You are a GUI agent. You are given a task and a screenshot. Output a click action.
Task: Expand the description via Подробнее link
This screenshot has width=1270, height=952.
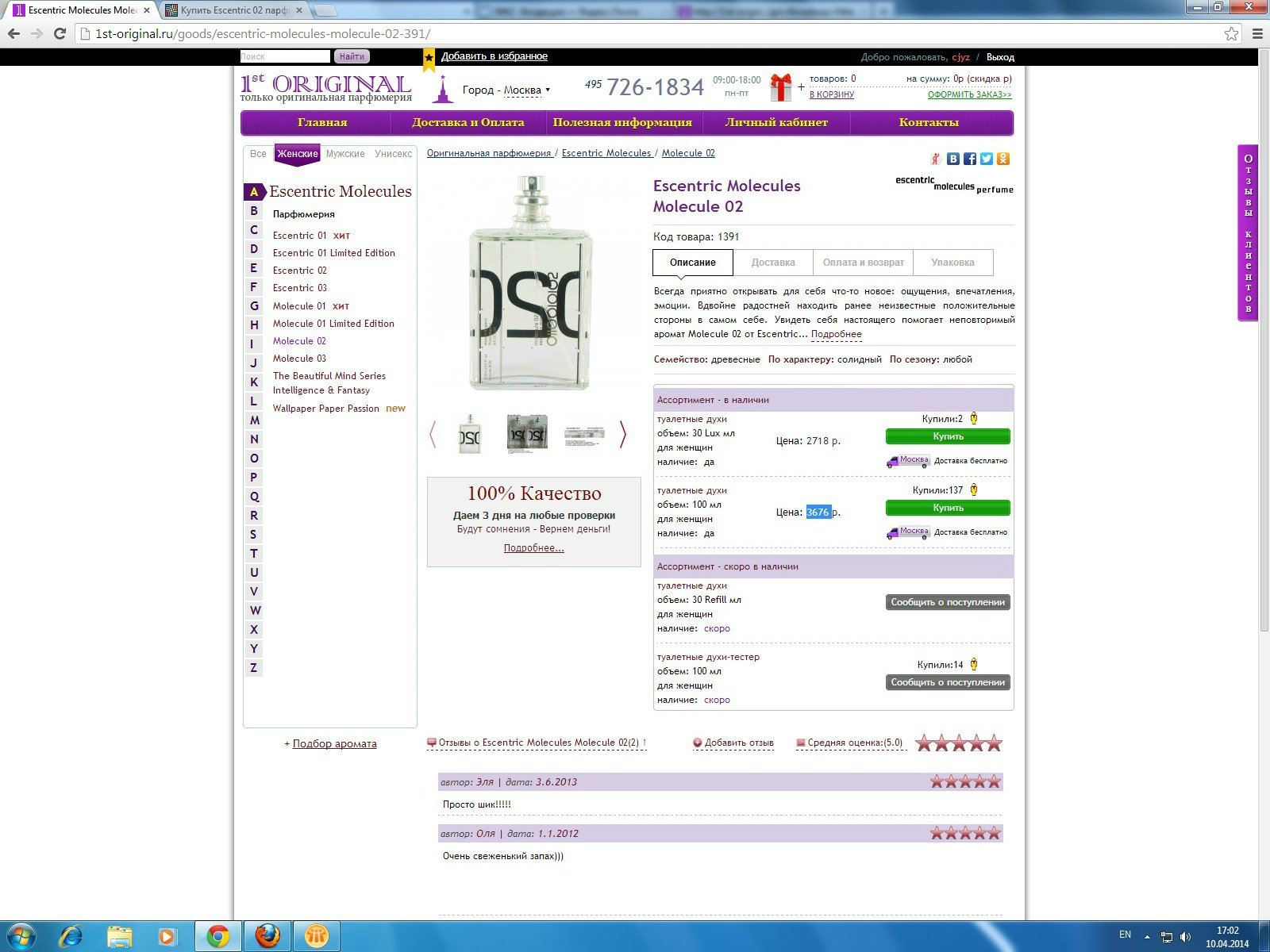click(x=836, y=334)
